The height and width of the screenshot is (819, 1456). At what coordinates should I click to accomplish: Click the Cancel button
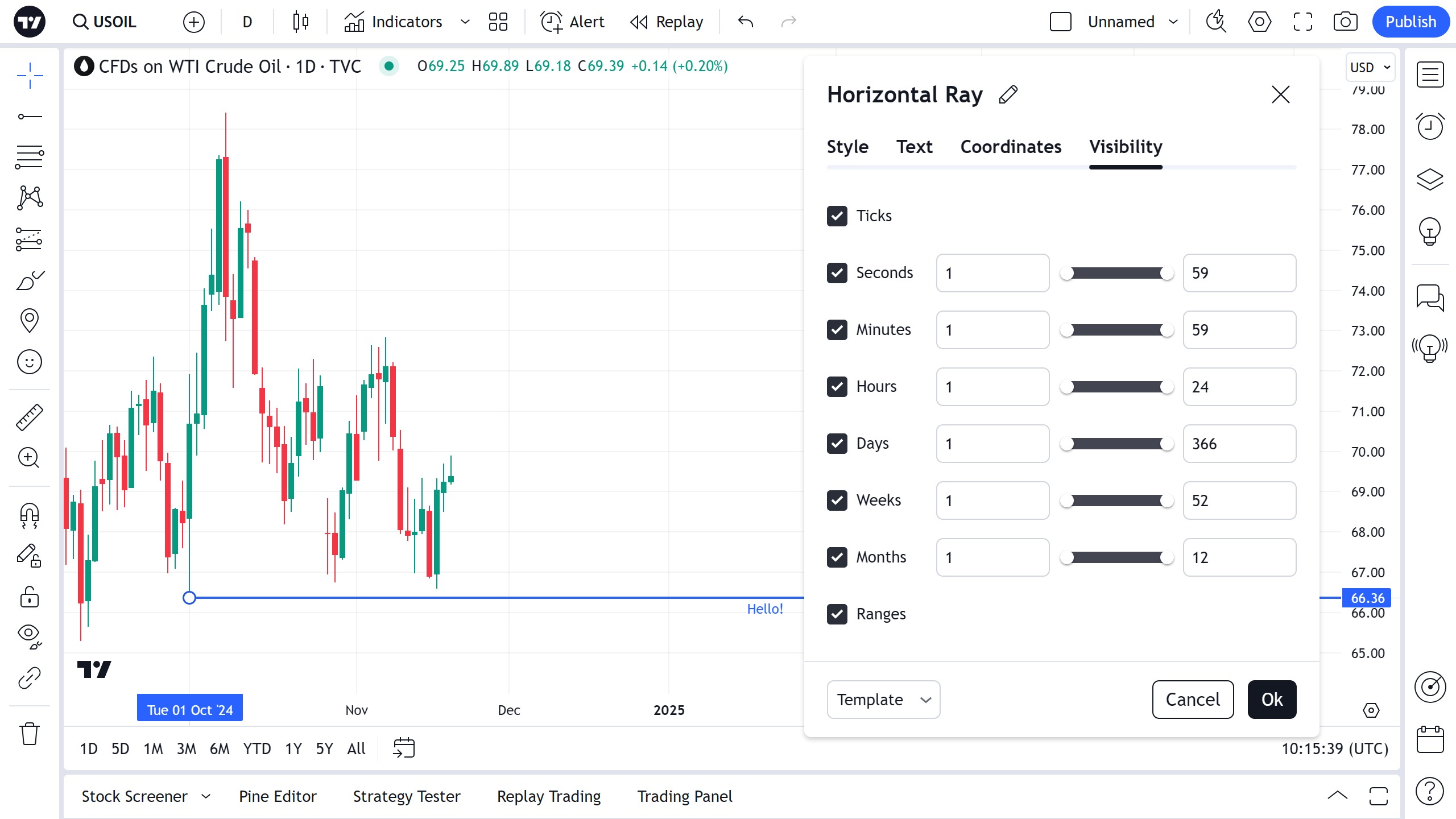click(1193, 700)
